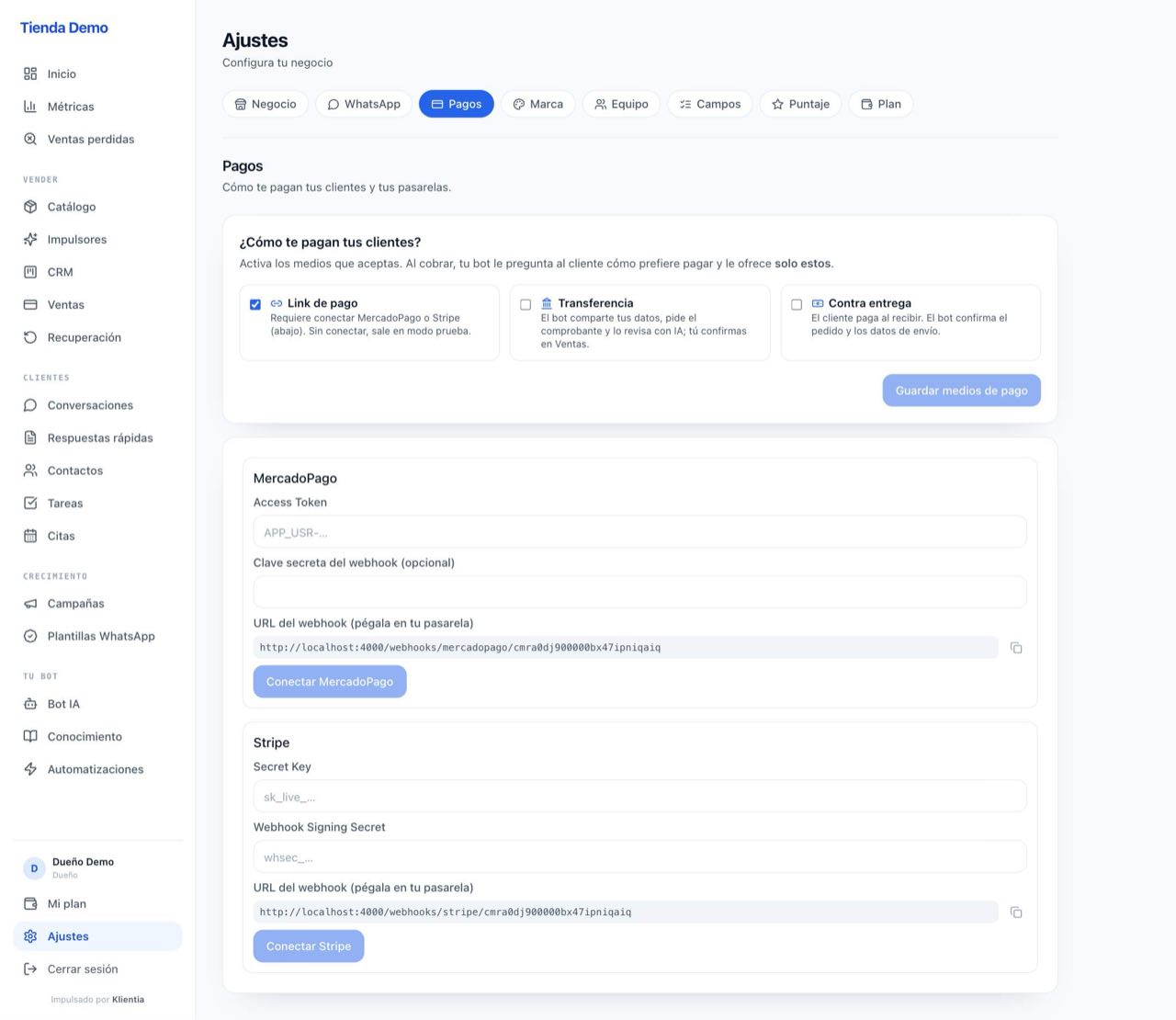Viewport: 1176px width, 1020px height.
Task: Uncheck the Link de pago checkbox
Action: [255, 304]
